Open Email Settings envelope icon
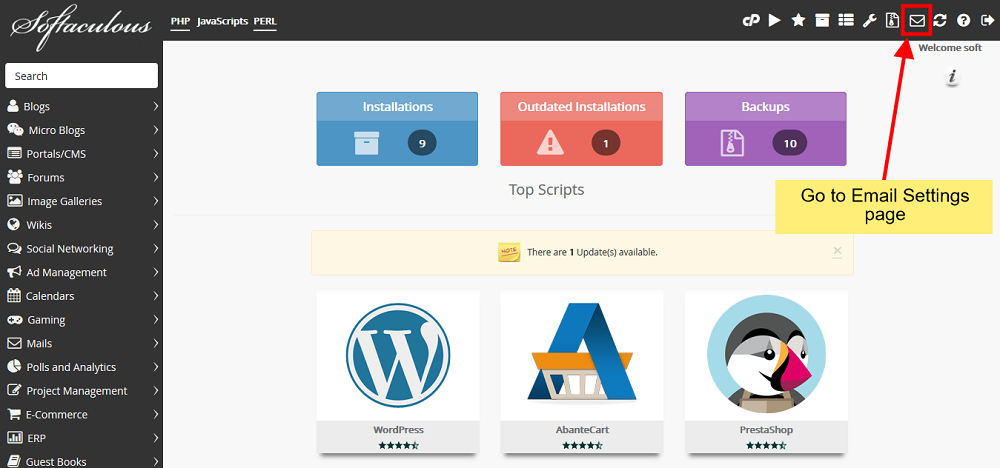The image size is (1000, 468). coord(916,20)
